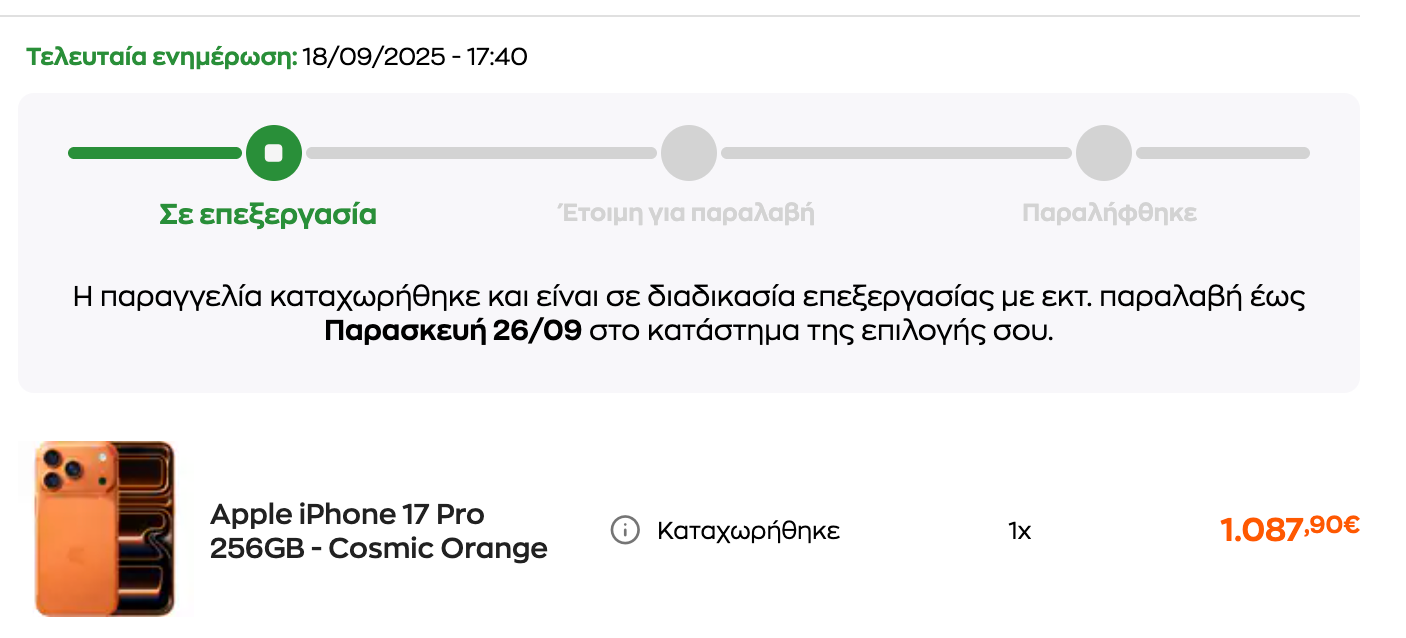Select the Παραλήφθηκε step label
The height and width of the screenshot is (638, 1406).
coord(1109,213)
